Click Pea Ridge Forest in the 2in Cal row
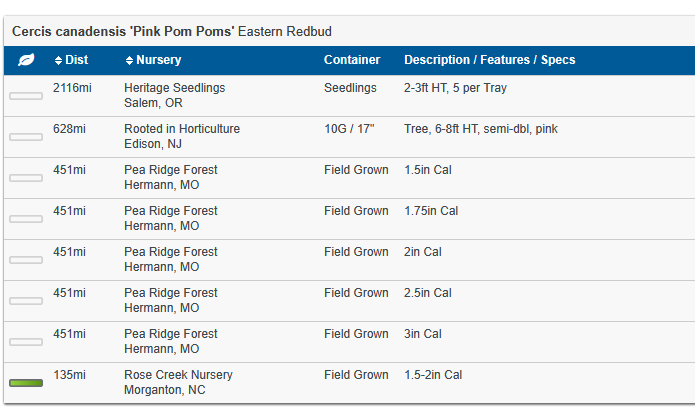 coord(170,252)
